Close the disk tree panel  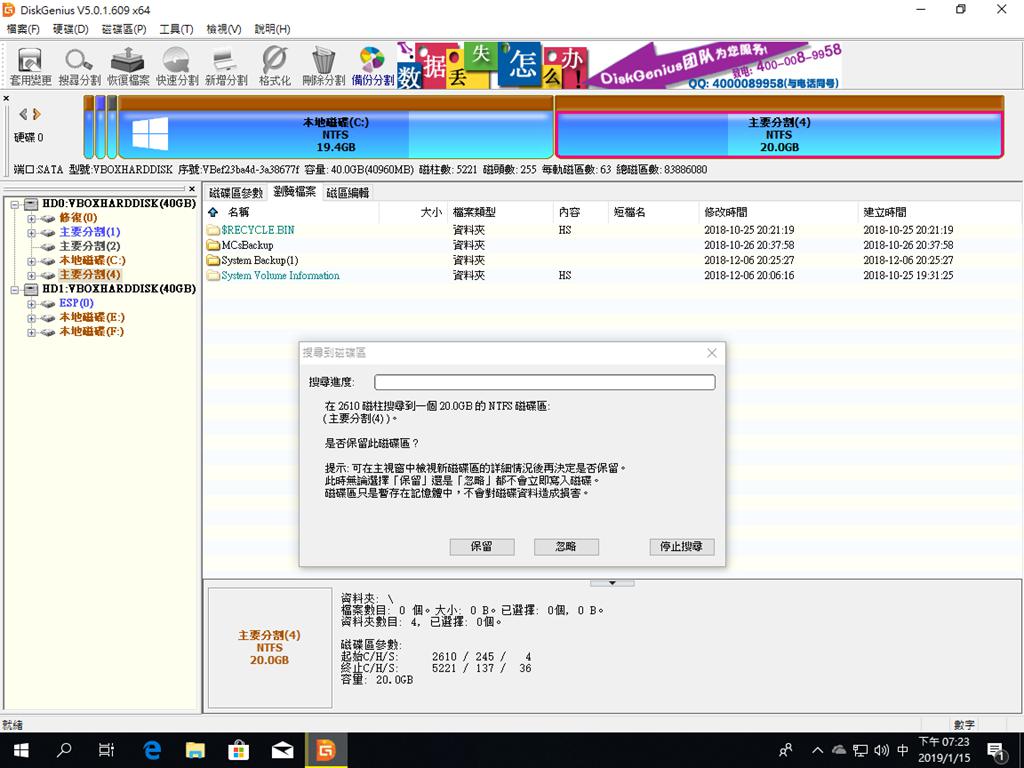pos(191,189)
